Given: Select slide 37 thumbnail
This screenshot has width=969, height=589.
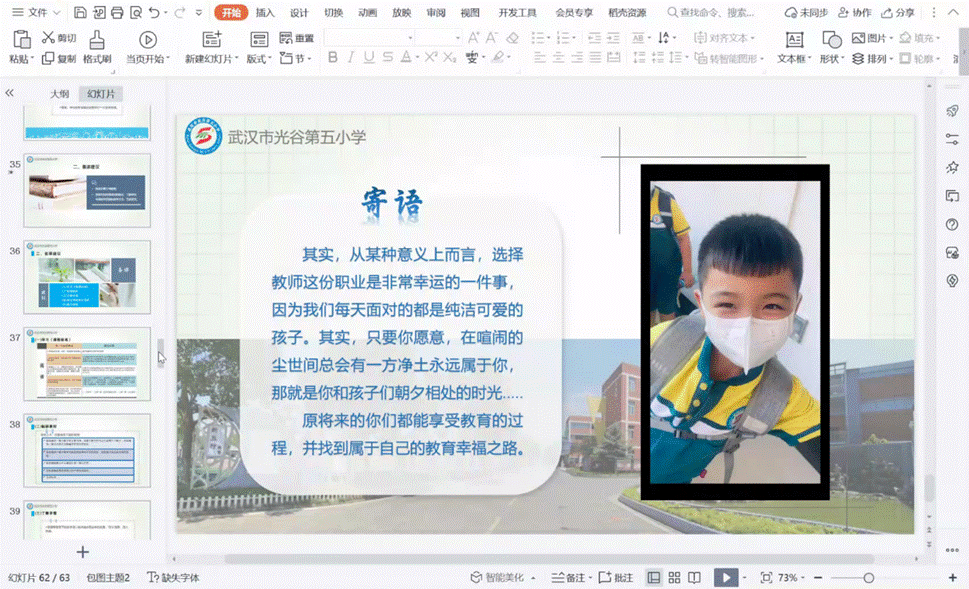Looking at the screenshot, I should [87, 364].
